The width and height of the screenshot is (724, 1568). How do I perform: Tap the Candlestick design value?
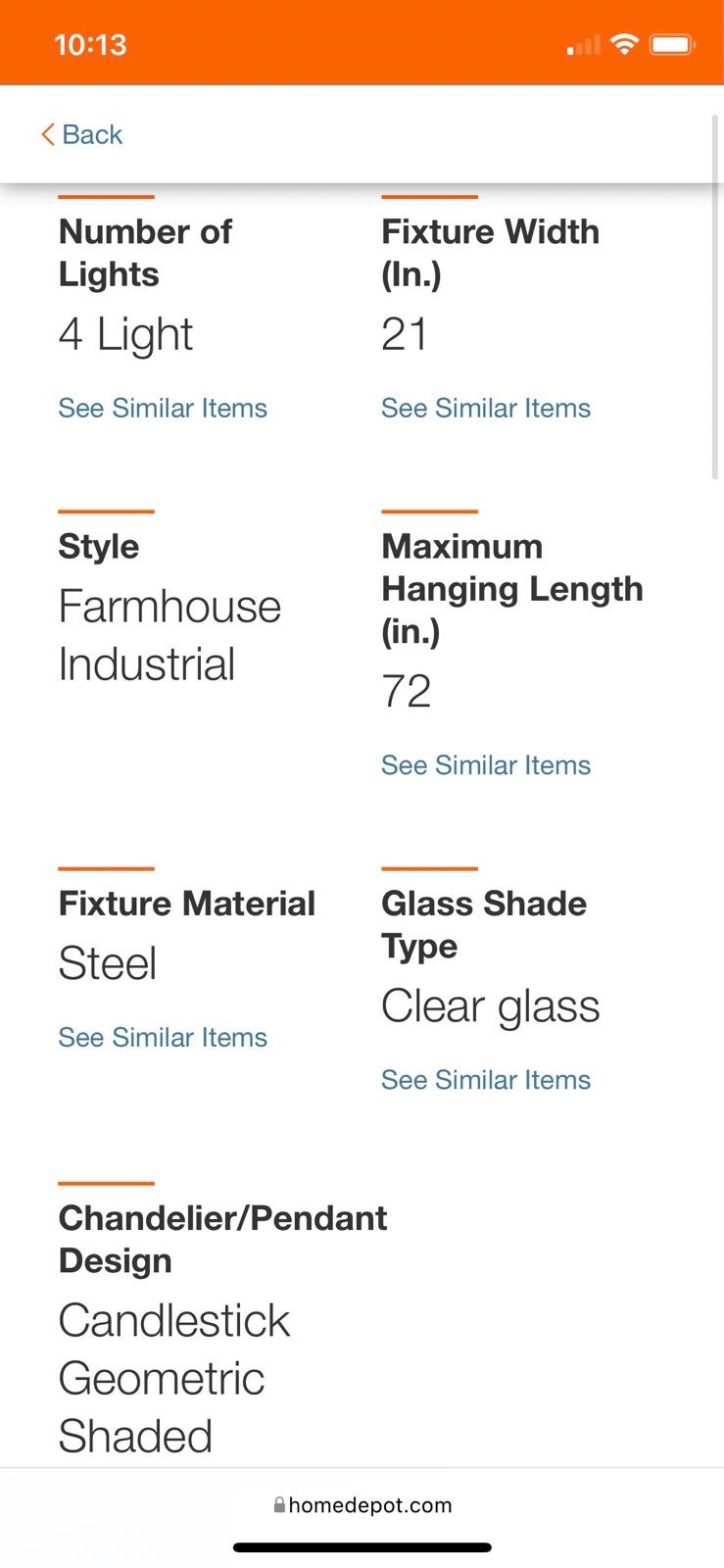point(173,1320)
